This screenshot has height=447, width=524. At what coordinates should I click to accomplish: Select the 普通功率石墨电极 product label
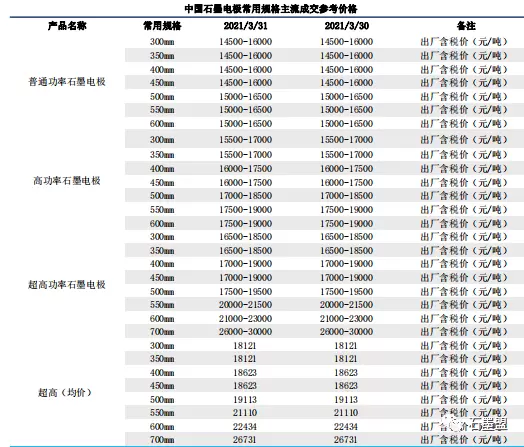tap(67, 82)
